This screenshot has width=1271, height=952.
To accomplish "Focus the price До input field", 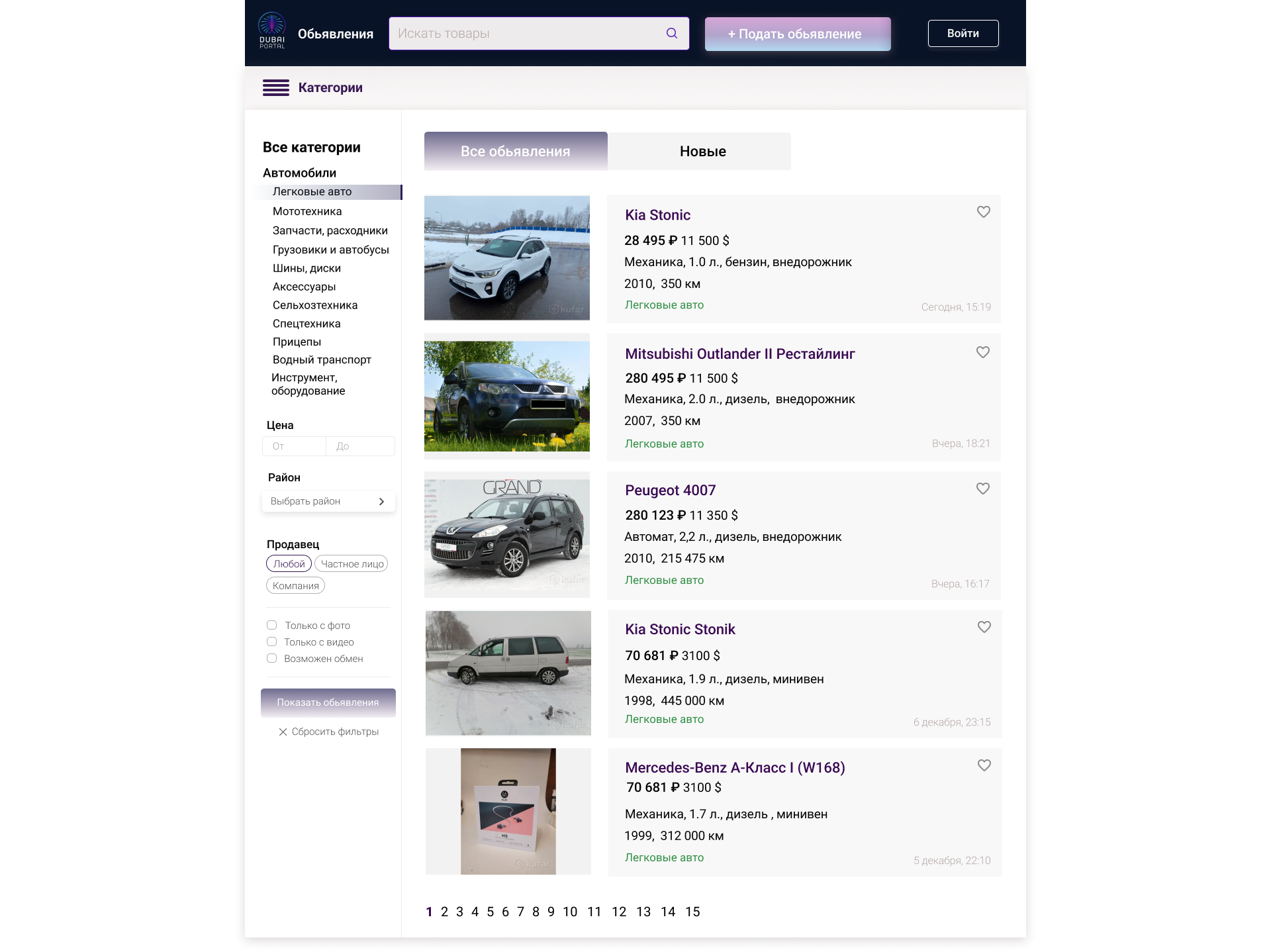I will tap(360, 446).
